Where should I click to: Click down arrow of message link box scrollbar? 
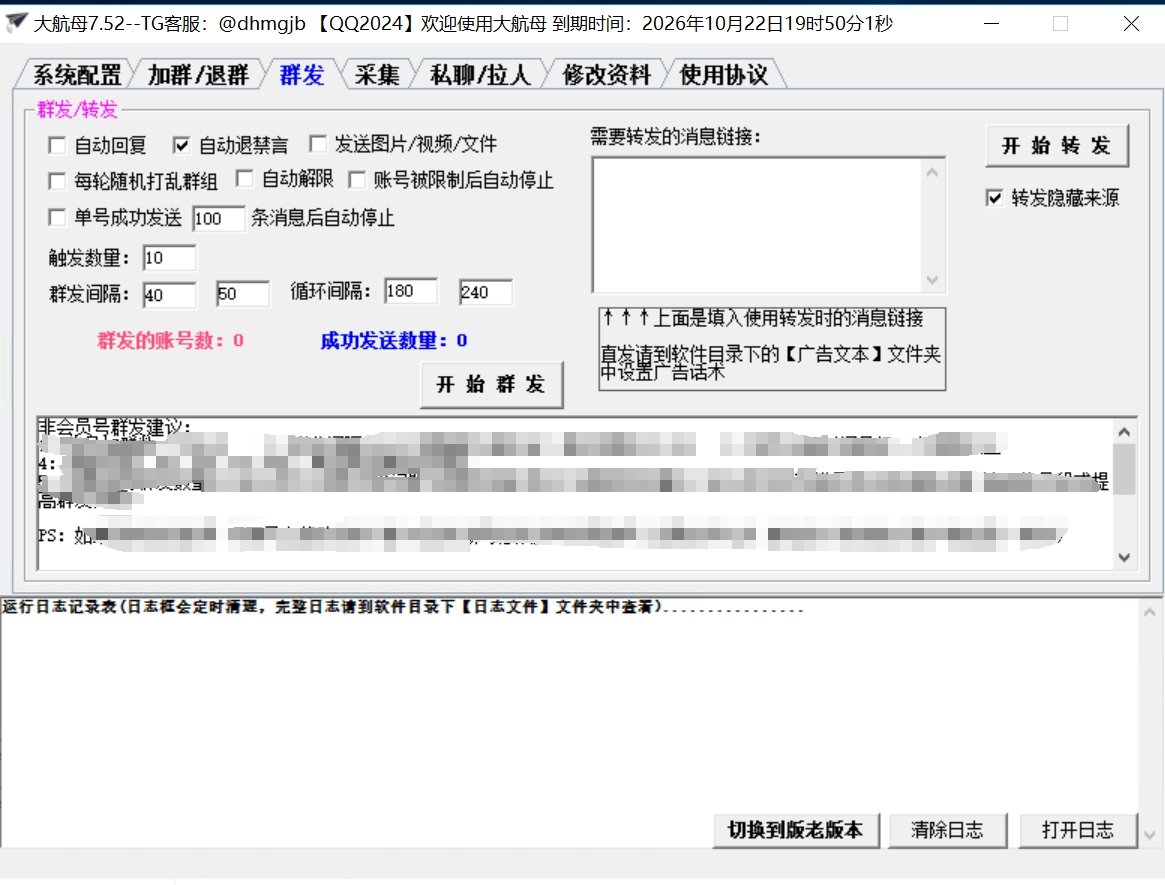[934, 280]
